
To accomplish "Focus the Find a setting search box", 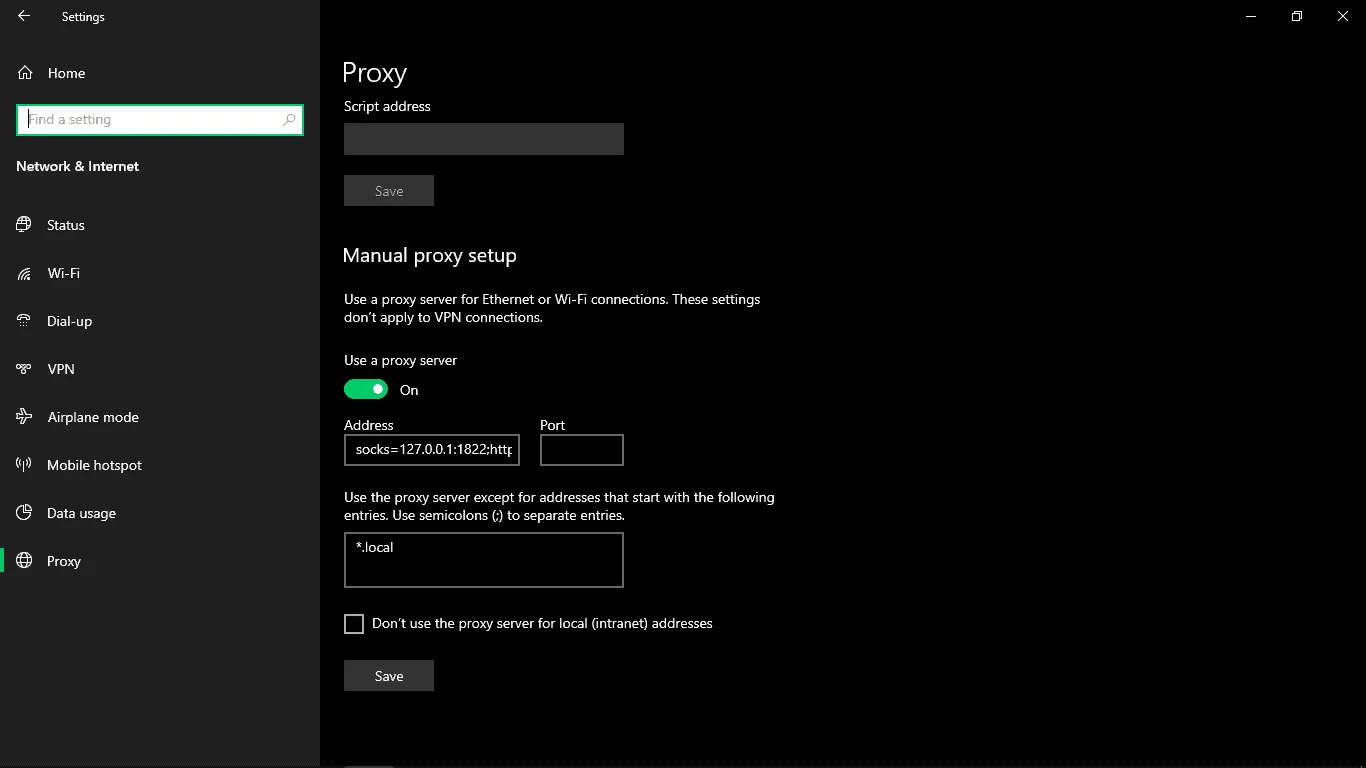I will [160, 120].
